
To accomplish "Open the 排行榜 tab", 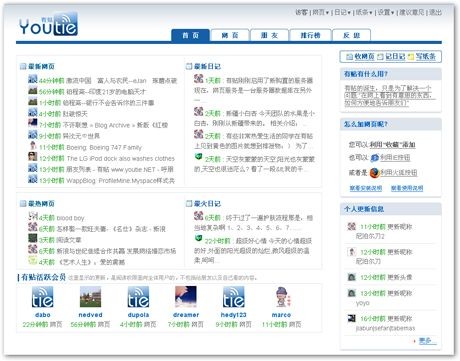I will (x=310, y=35).
